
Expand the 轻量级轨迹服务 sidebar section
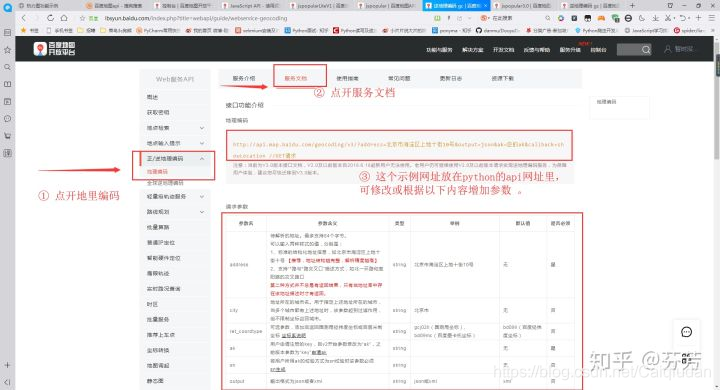point(202,197)
